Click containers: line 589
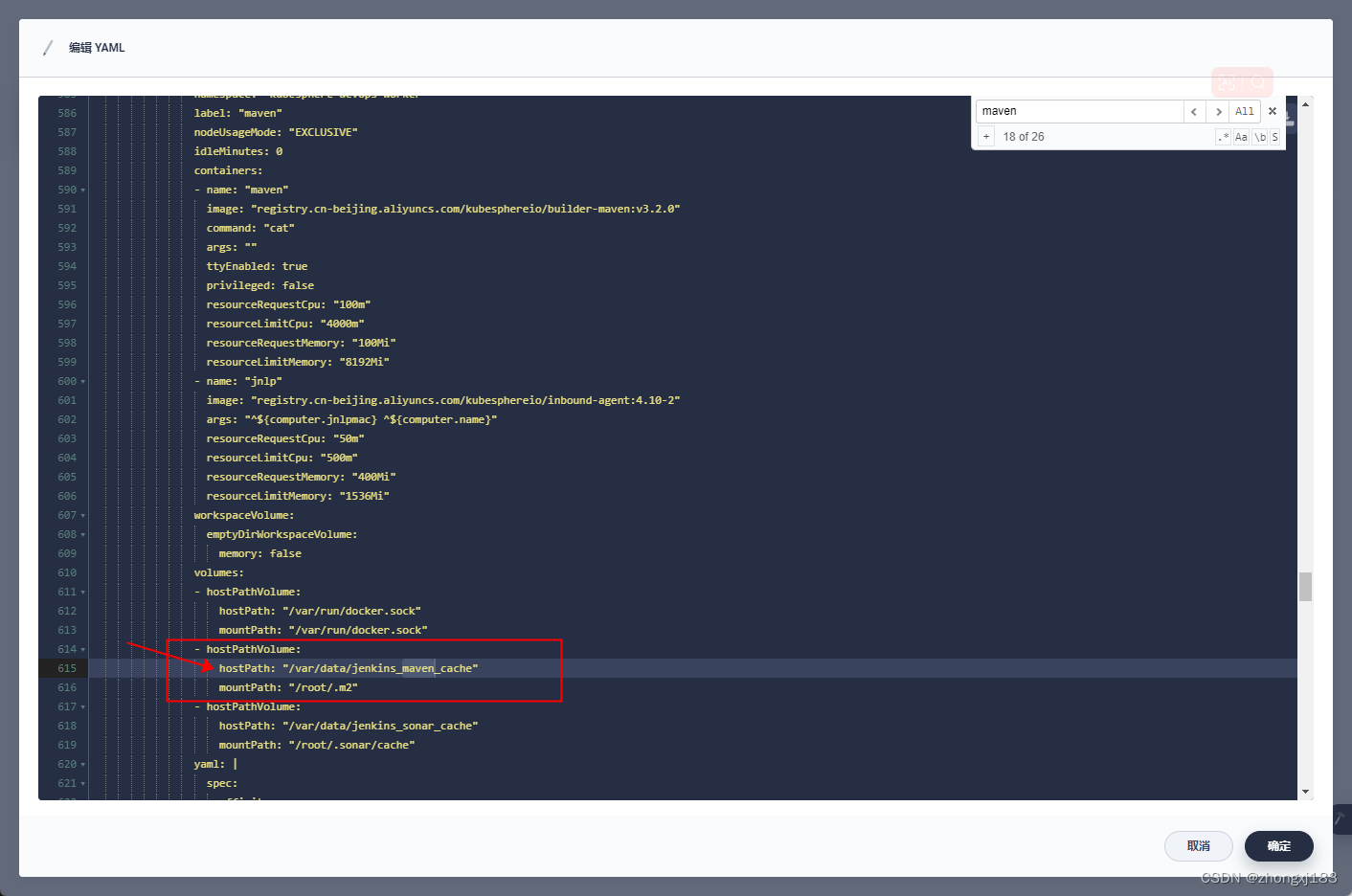Viewport: 1352px width, 896px height. tap(229, 170)
